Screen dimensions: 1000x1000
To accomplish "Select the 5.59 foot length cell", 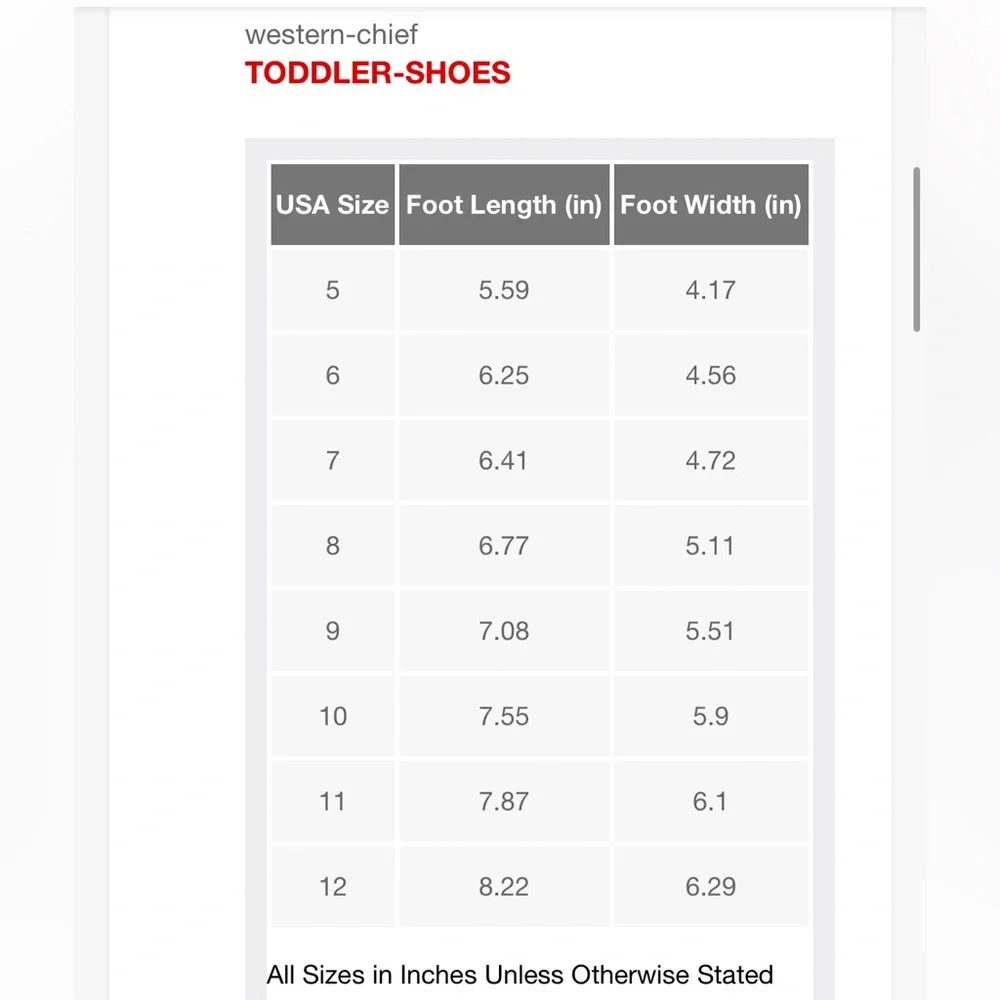I will (x=504, y=290).
